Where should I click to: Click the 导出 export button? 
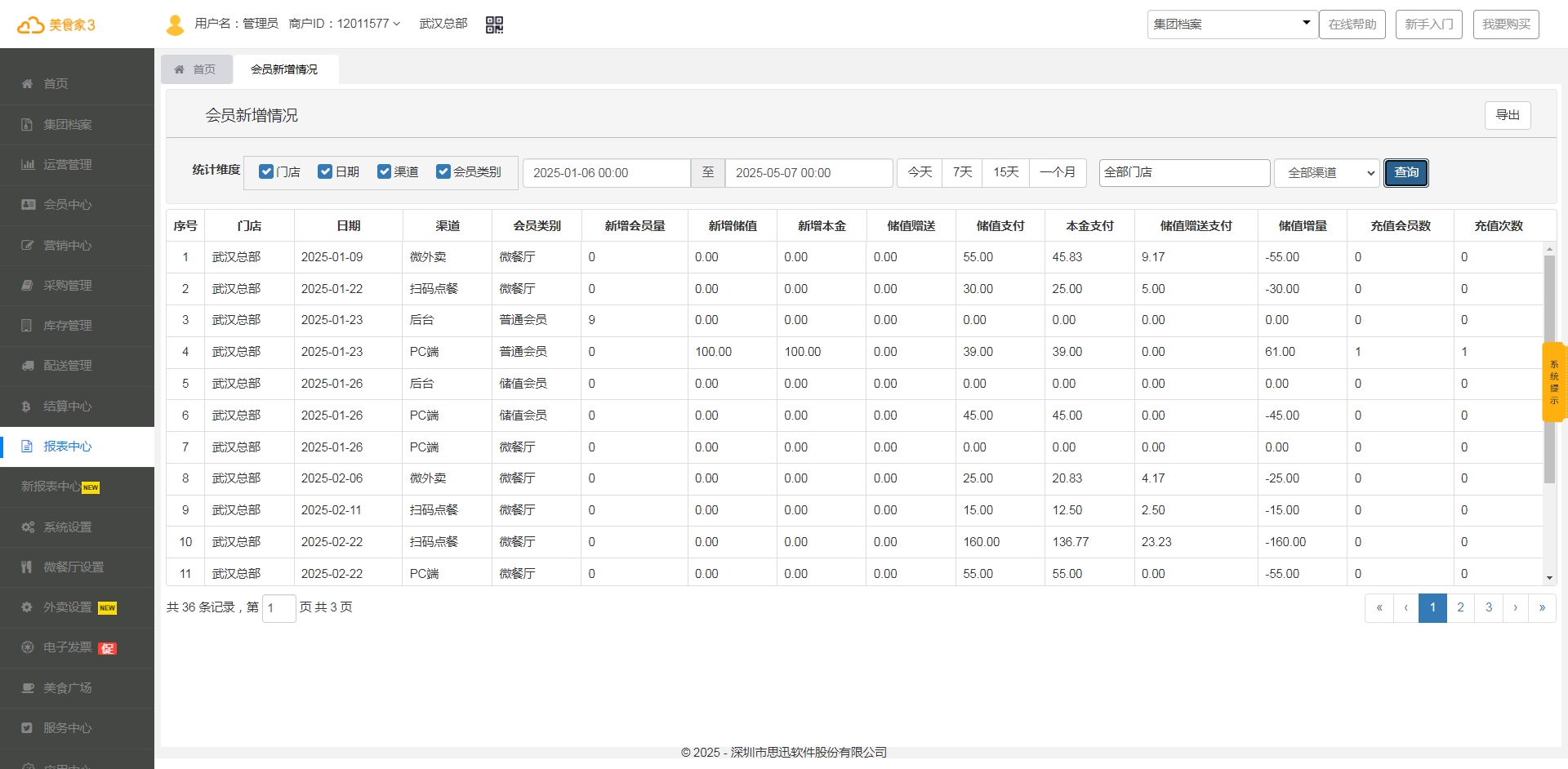coord(1508,115)
